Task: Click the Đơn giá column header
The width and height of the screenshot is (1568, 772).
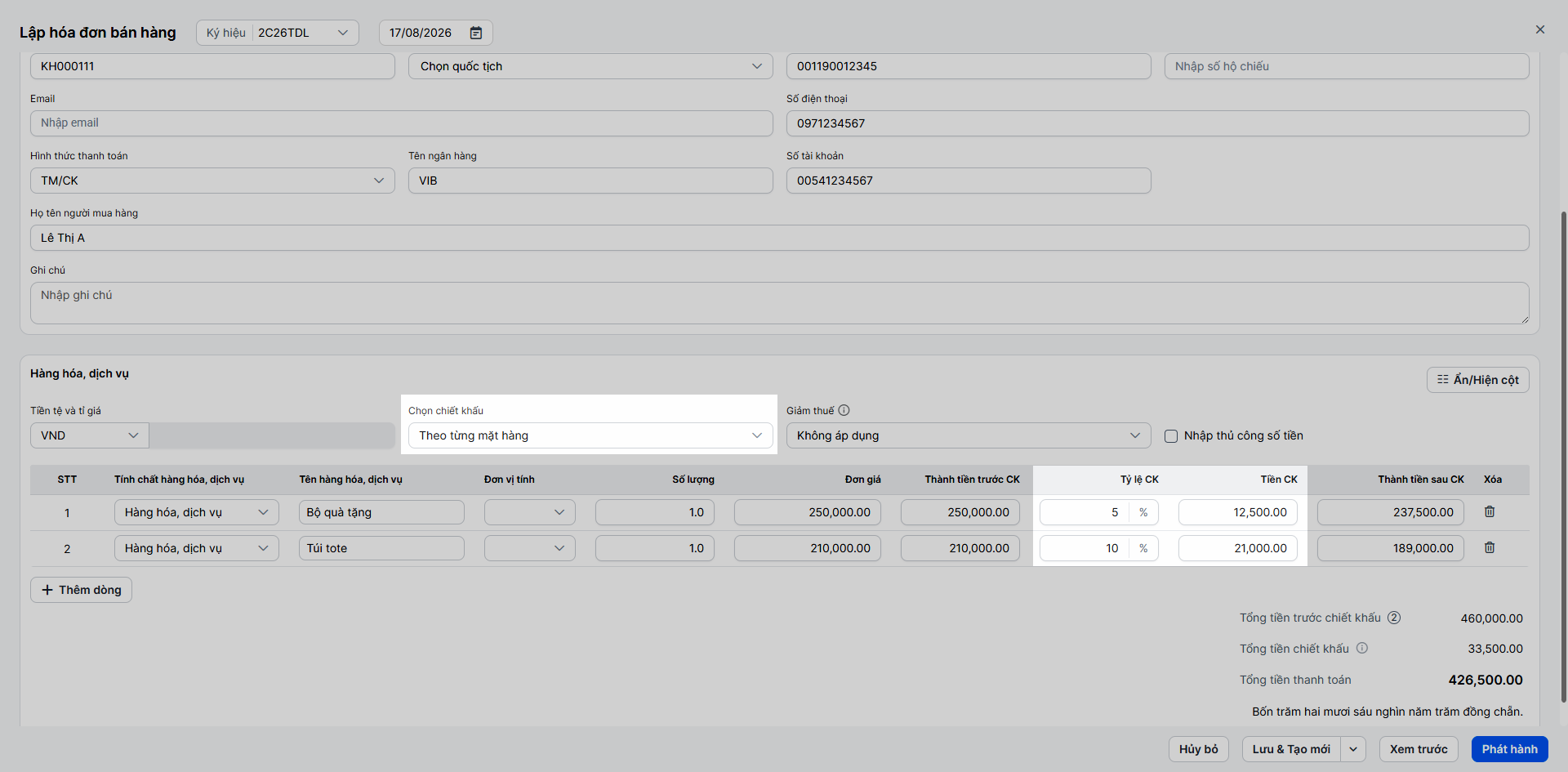Action: coord(863,480)
